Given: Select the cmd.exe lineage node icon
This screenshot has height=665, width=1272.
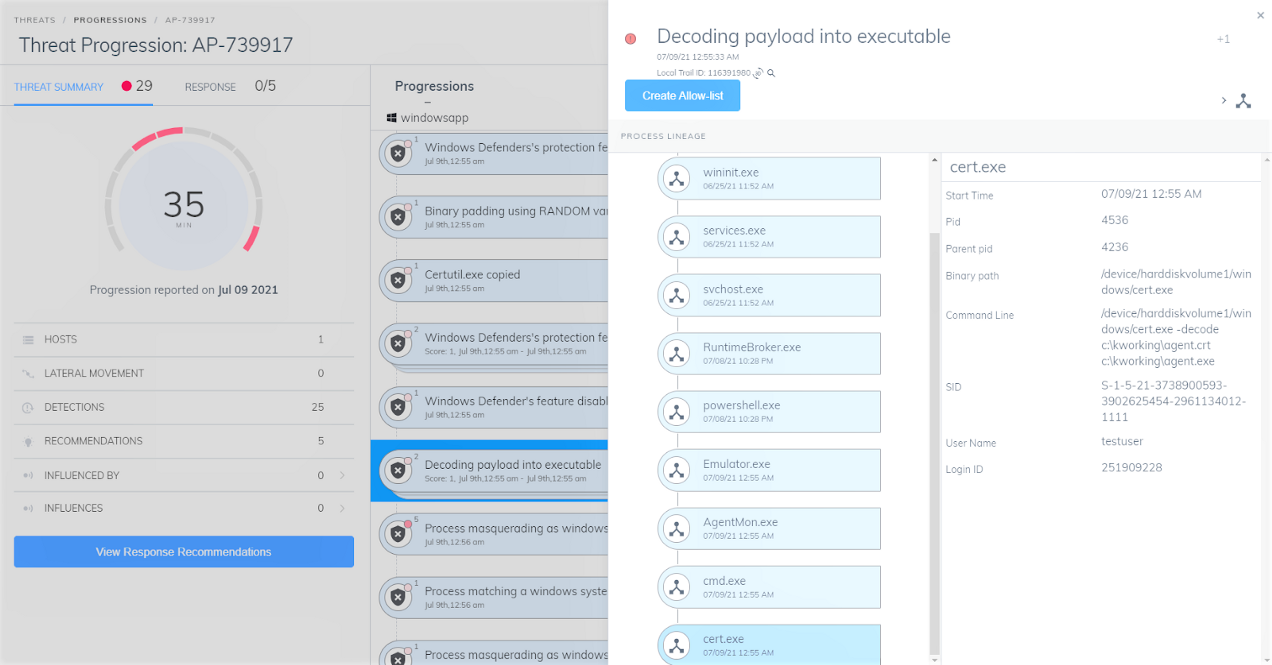Looking at the screenshot, I should pos(677,587).
